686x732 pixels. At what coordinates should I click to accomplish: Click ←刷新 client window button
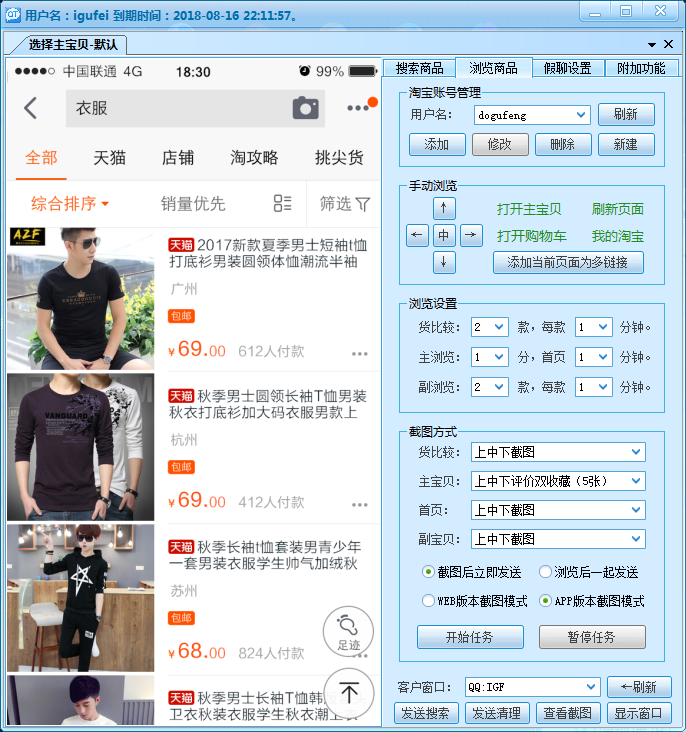639,687
